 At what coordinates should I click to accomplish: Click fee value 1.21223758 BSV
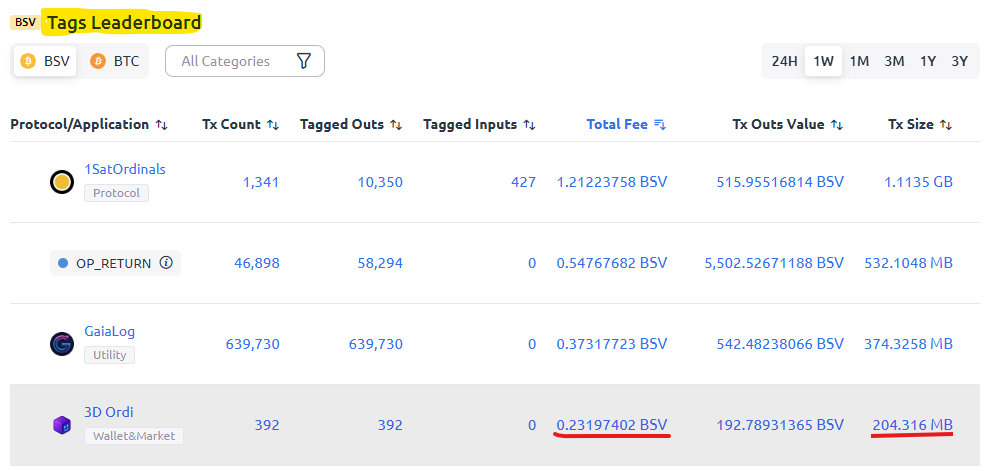612,182
